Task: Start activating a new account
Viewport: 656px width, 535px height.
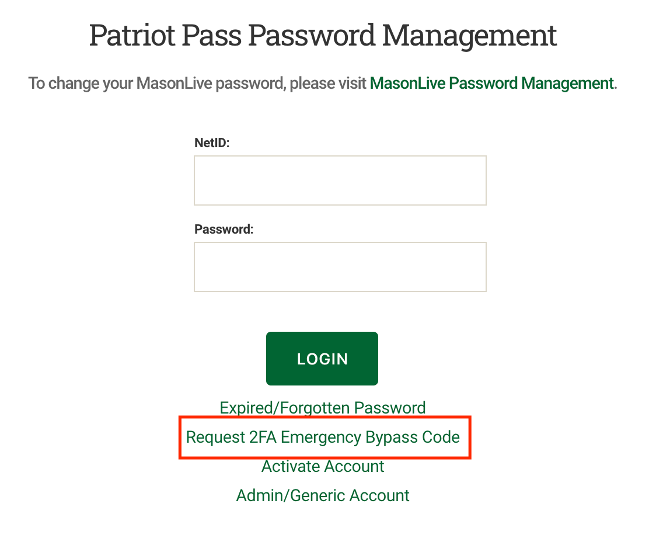Action: pos(322,466)
